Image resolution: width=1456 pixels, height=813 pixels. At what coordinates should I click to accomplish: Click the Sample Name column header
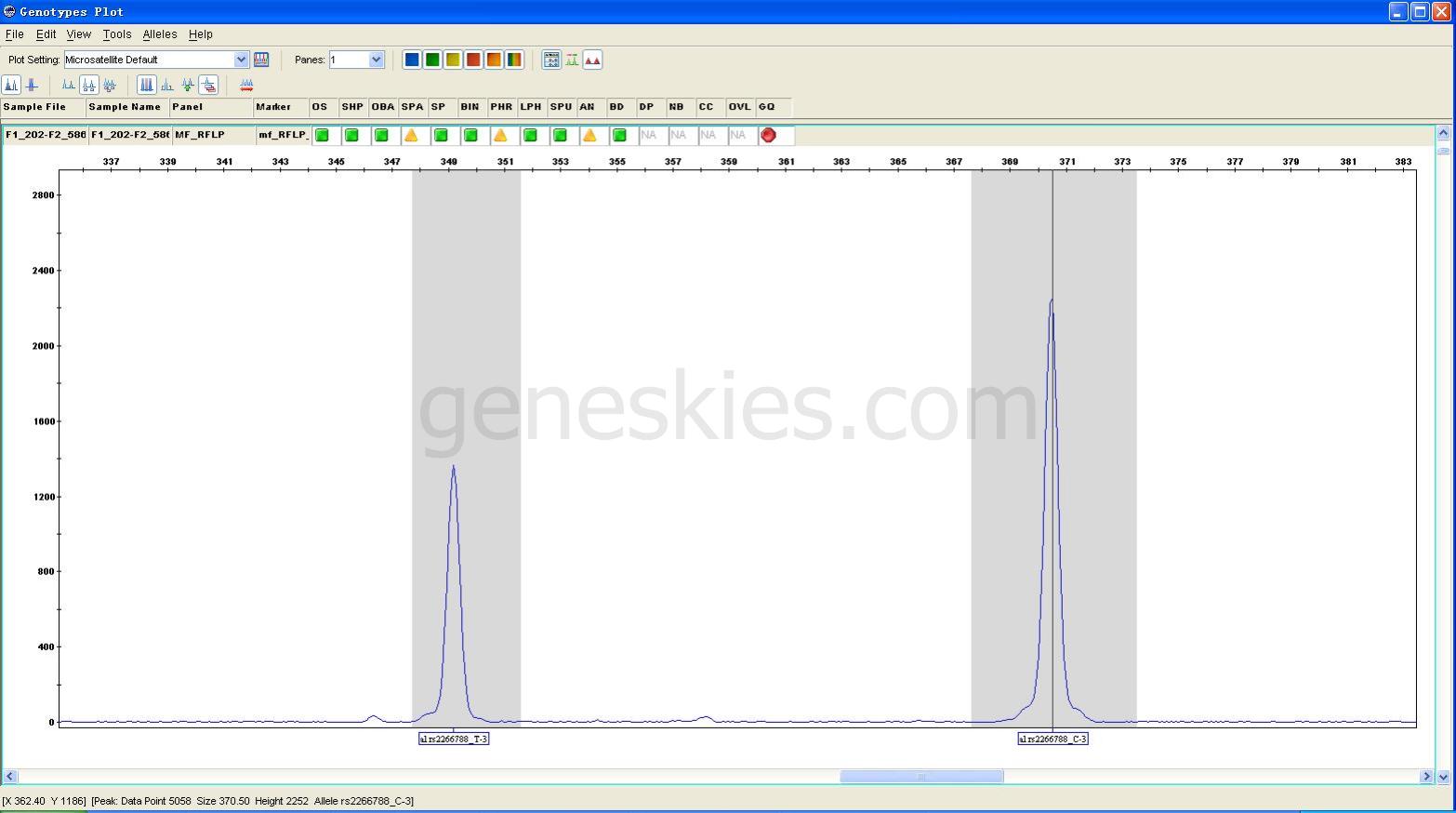[125, 107]
